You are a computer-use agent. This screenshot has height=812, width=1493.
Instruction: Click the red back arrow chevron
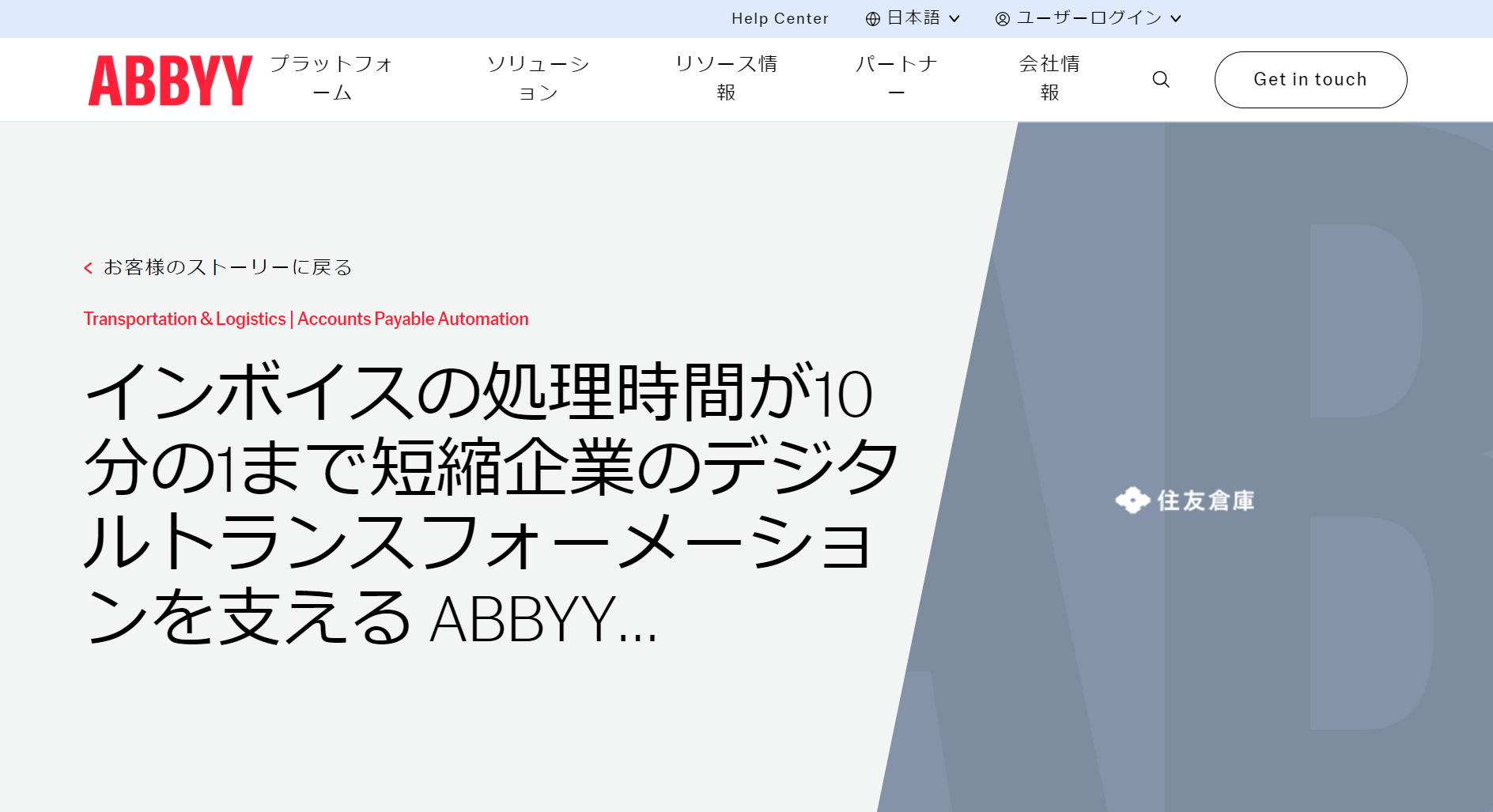coord(89,268)
